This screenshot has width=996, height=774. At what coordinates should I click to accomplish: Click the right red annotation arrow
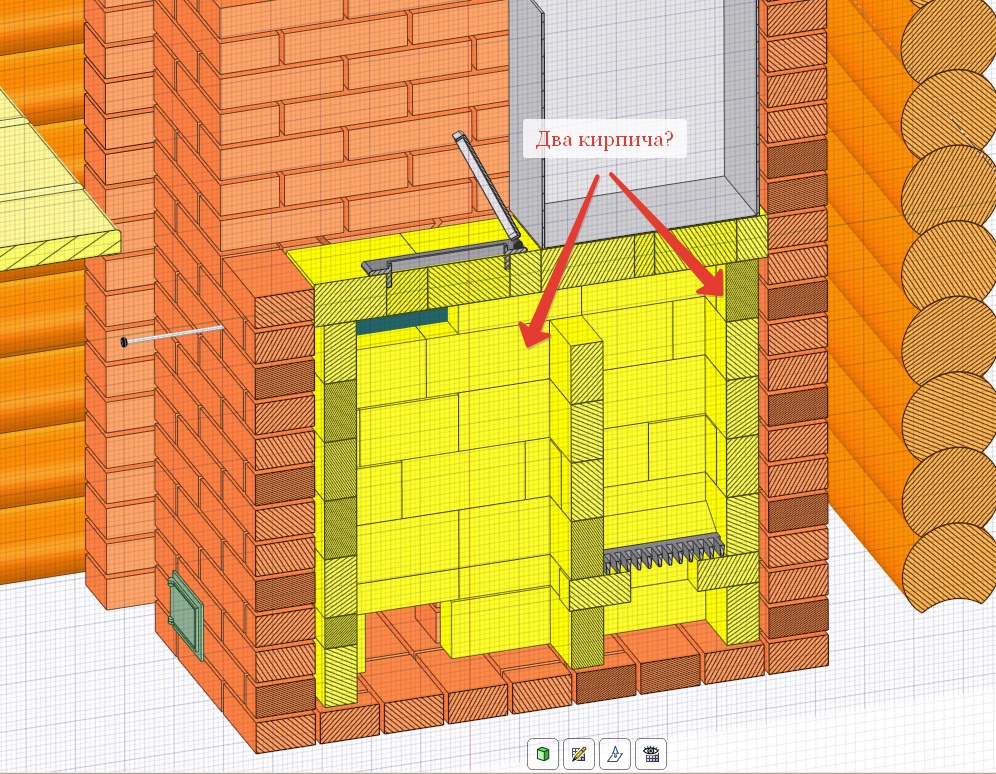[670, 232]
